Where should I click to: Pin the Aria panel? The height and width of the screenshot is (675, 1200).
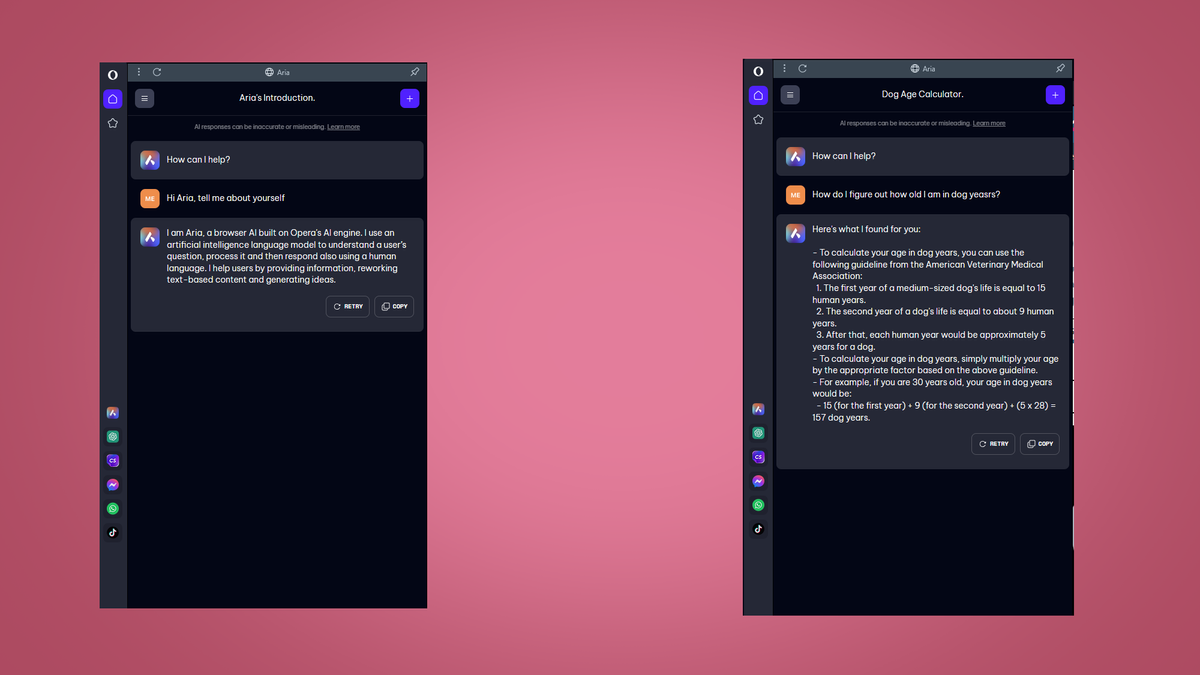coord(415,71)
